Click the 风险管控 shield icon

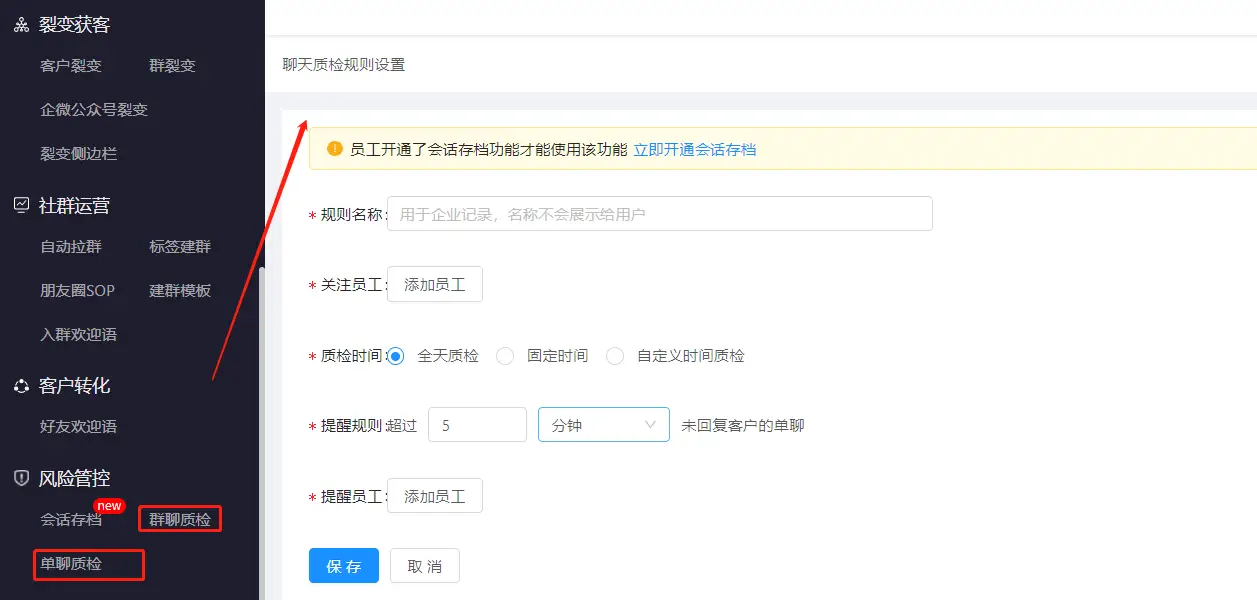(x=21, y=478)
